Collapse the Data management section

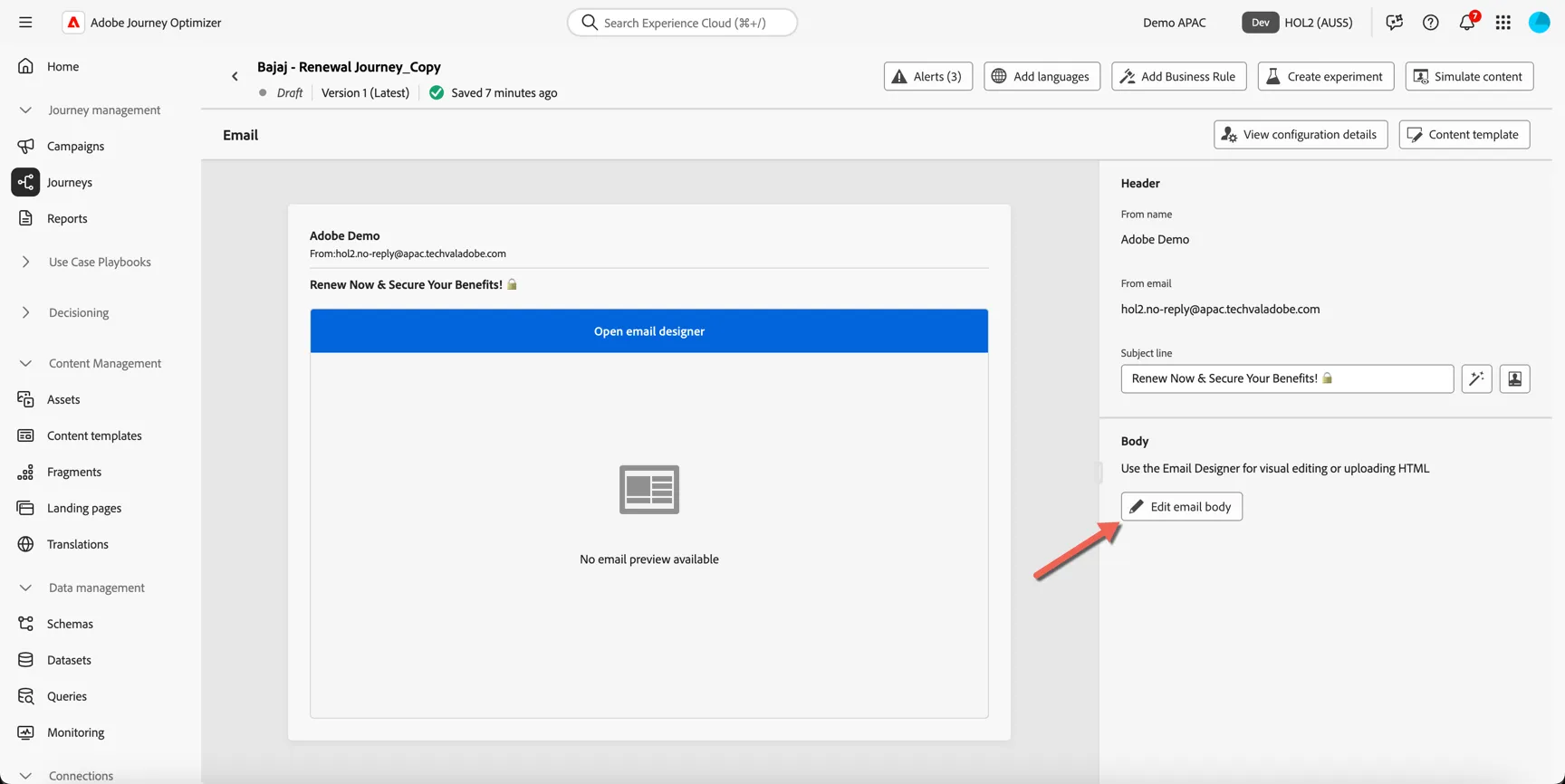click(25, 588)
